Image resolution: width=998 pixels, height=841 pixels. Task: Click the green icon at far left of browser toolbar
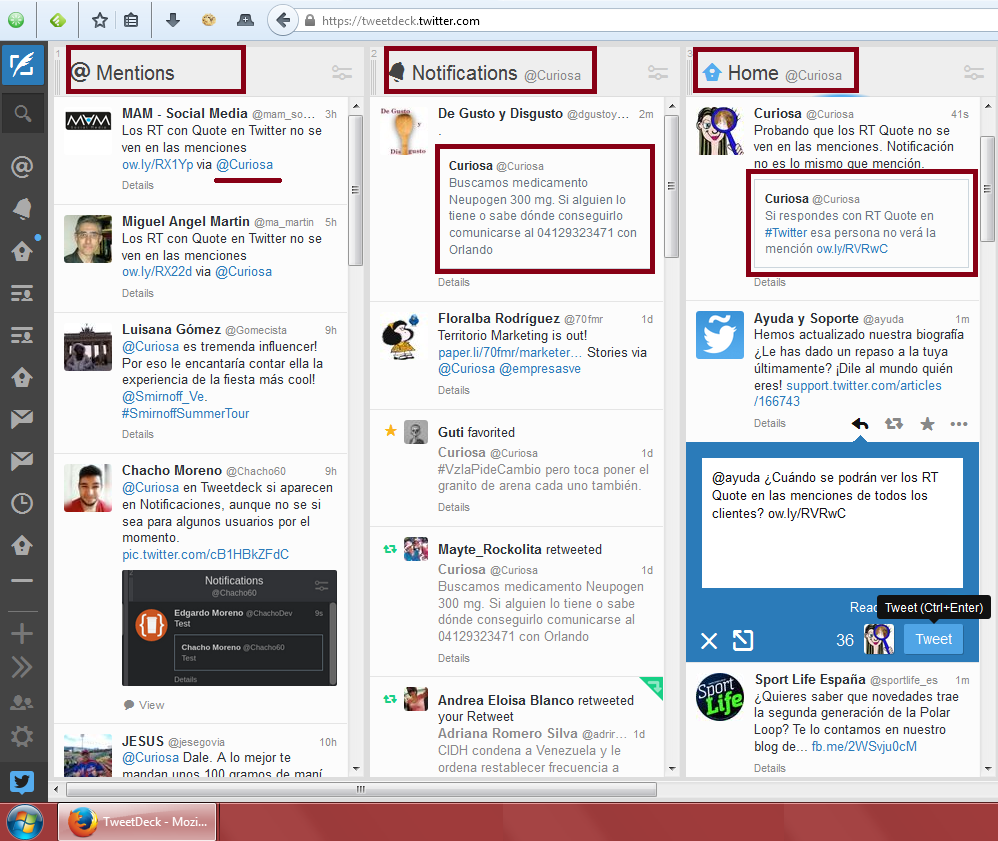[16, 20]
